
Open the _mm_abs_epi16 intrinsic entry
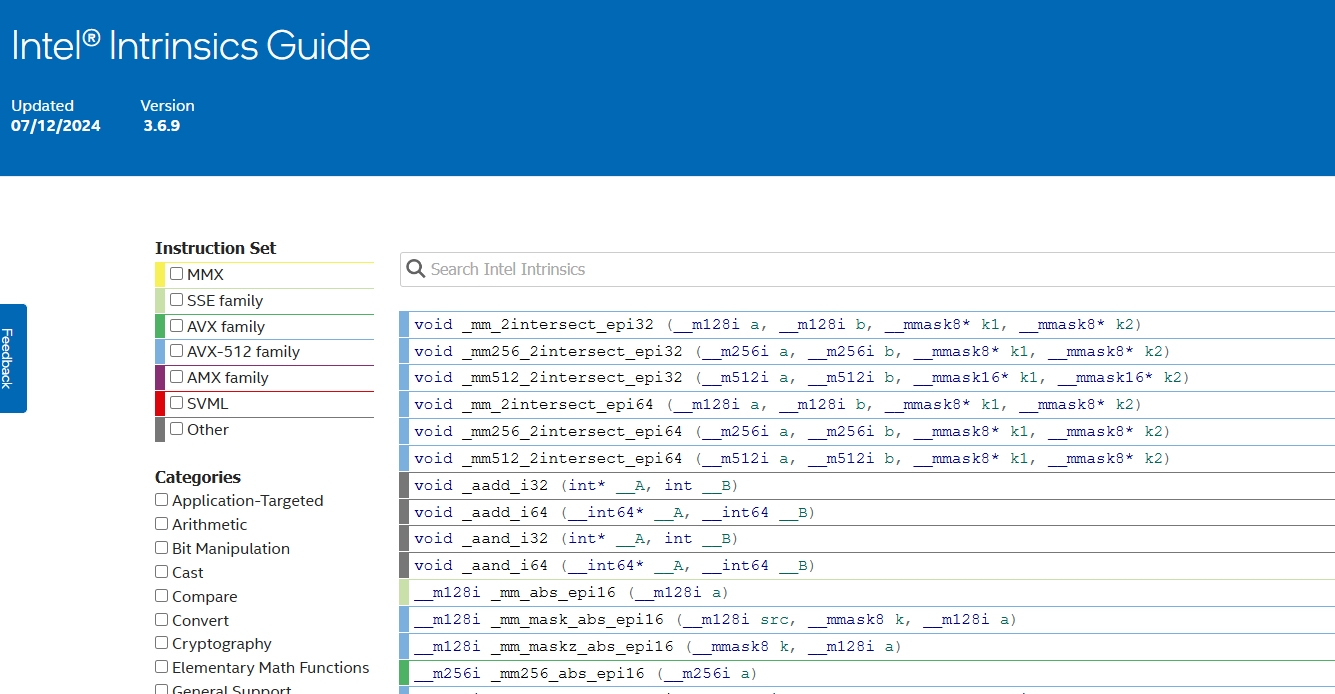coord(867,593)
